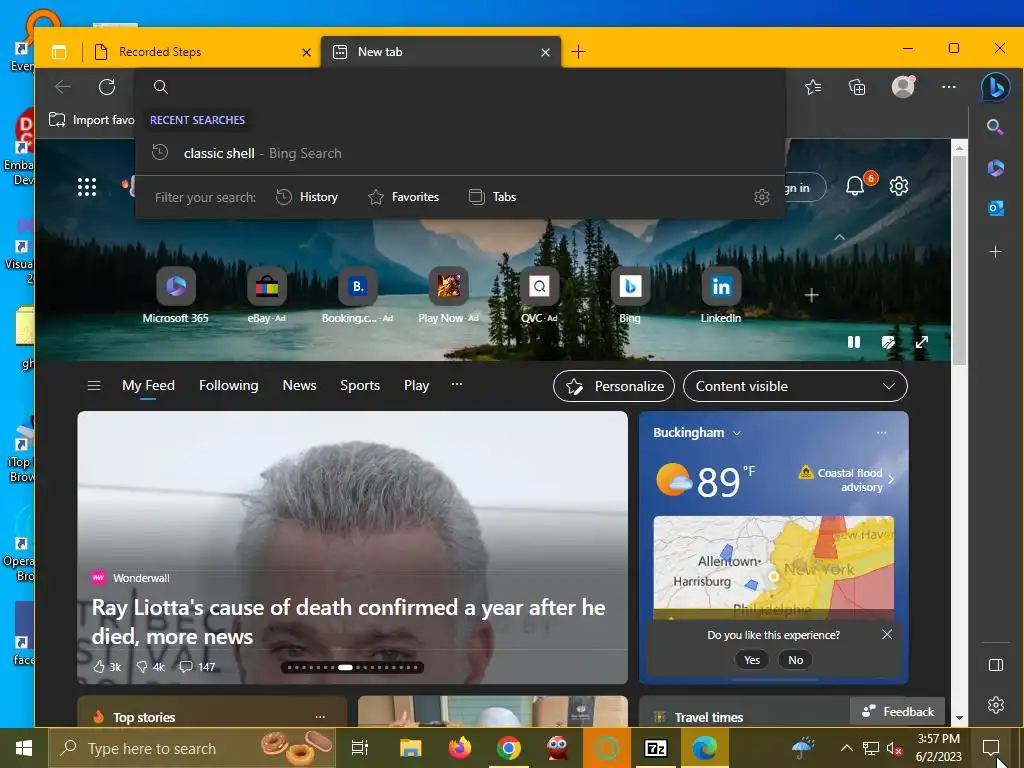
Task: Toggle the sidebar layout icon
Action: coord(995,665)
